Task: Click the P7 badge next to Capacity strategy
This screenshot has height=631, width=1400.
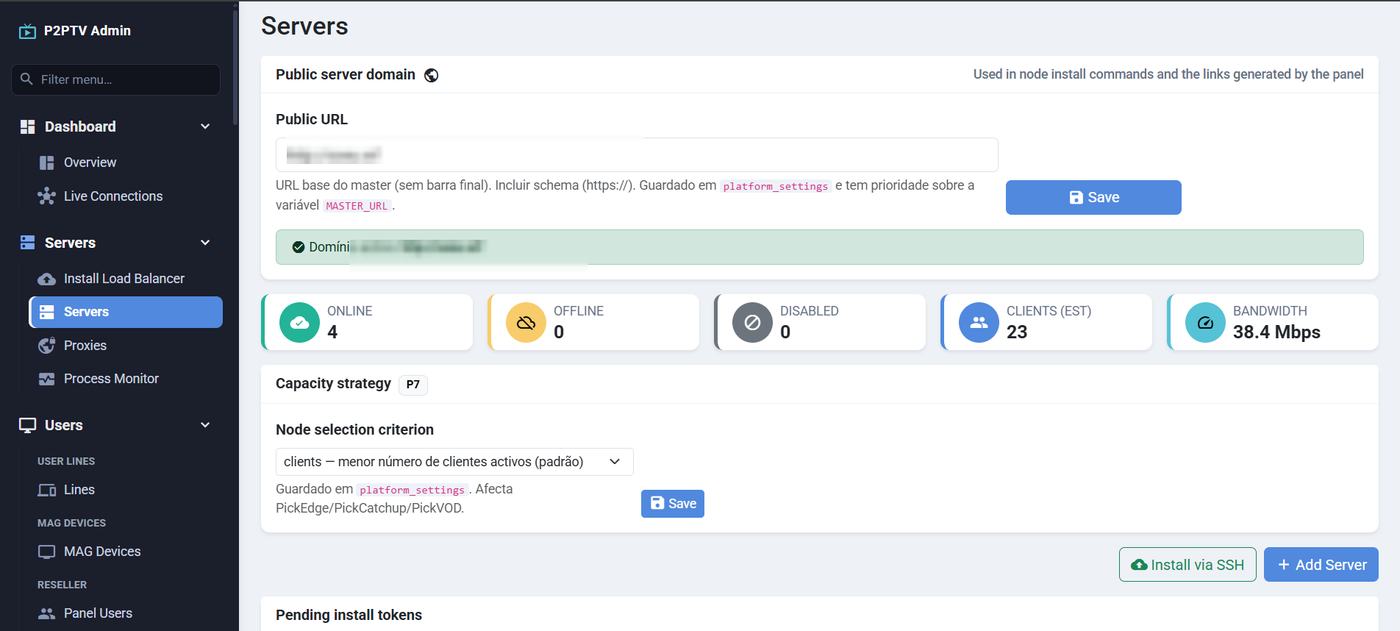Action: 413,384
